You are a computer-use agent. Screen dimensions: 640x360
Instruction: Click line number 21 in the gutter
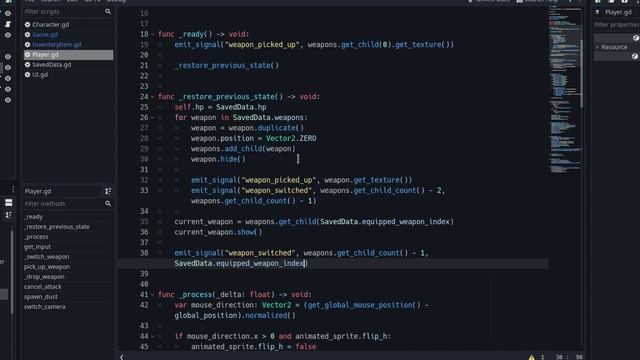click(144, 66)
